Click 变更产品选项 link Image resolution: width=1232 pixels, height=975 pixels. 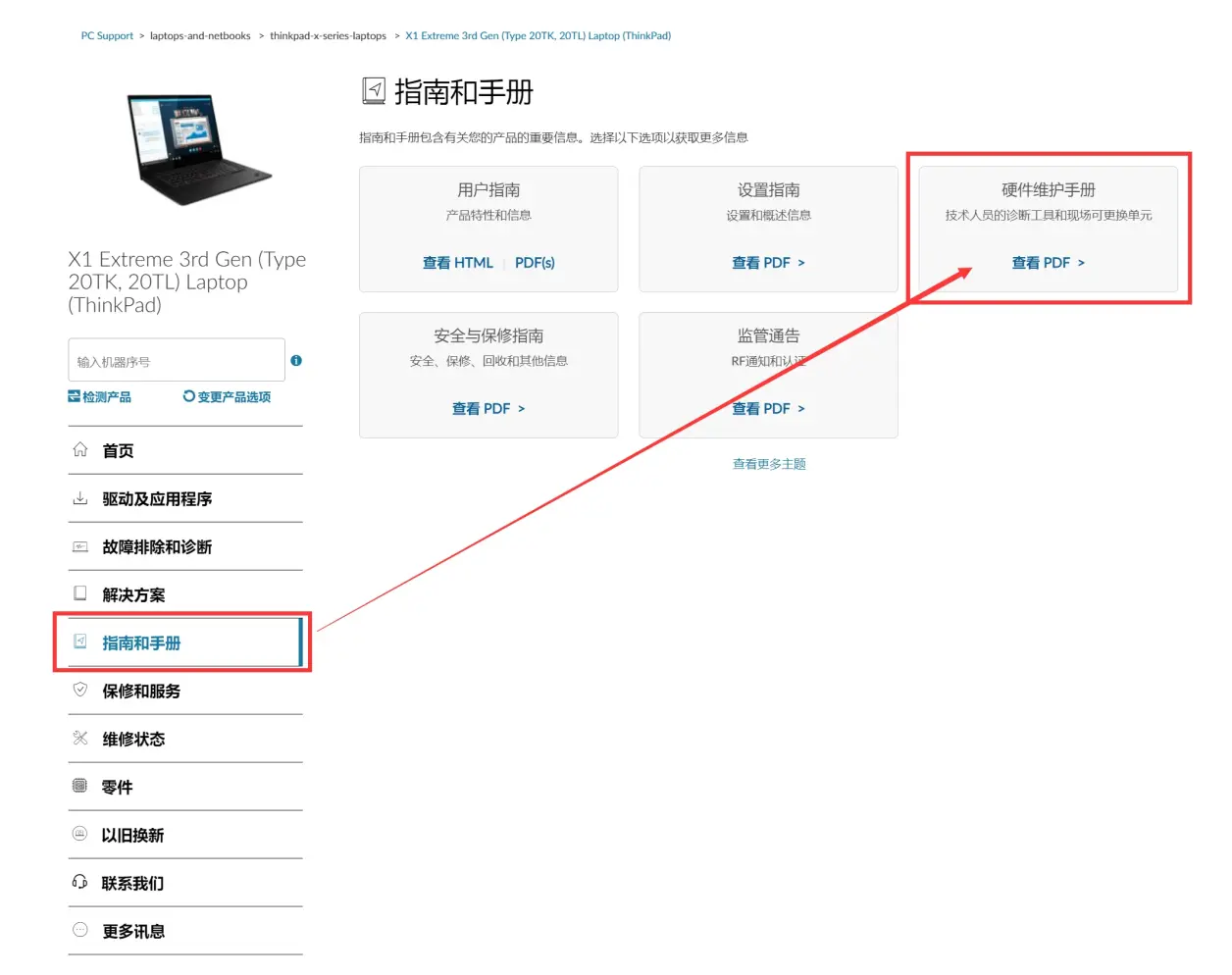tap(234, 397)
